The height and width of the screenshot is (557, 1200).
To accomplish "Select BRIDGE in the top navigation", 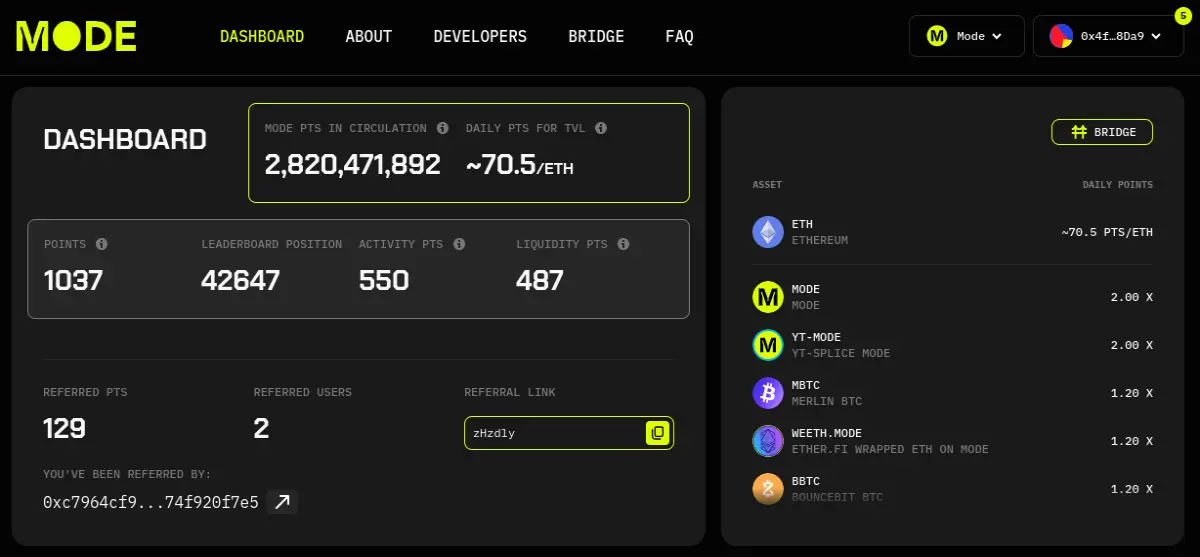I will tap(596, 36).
